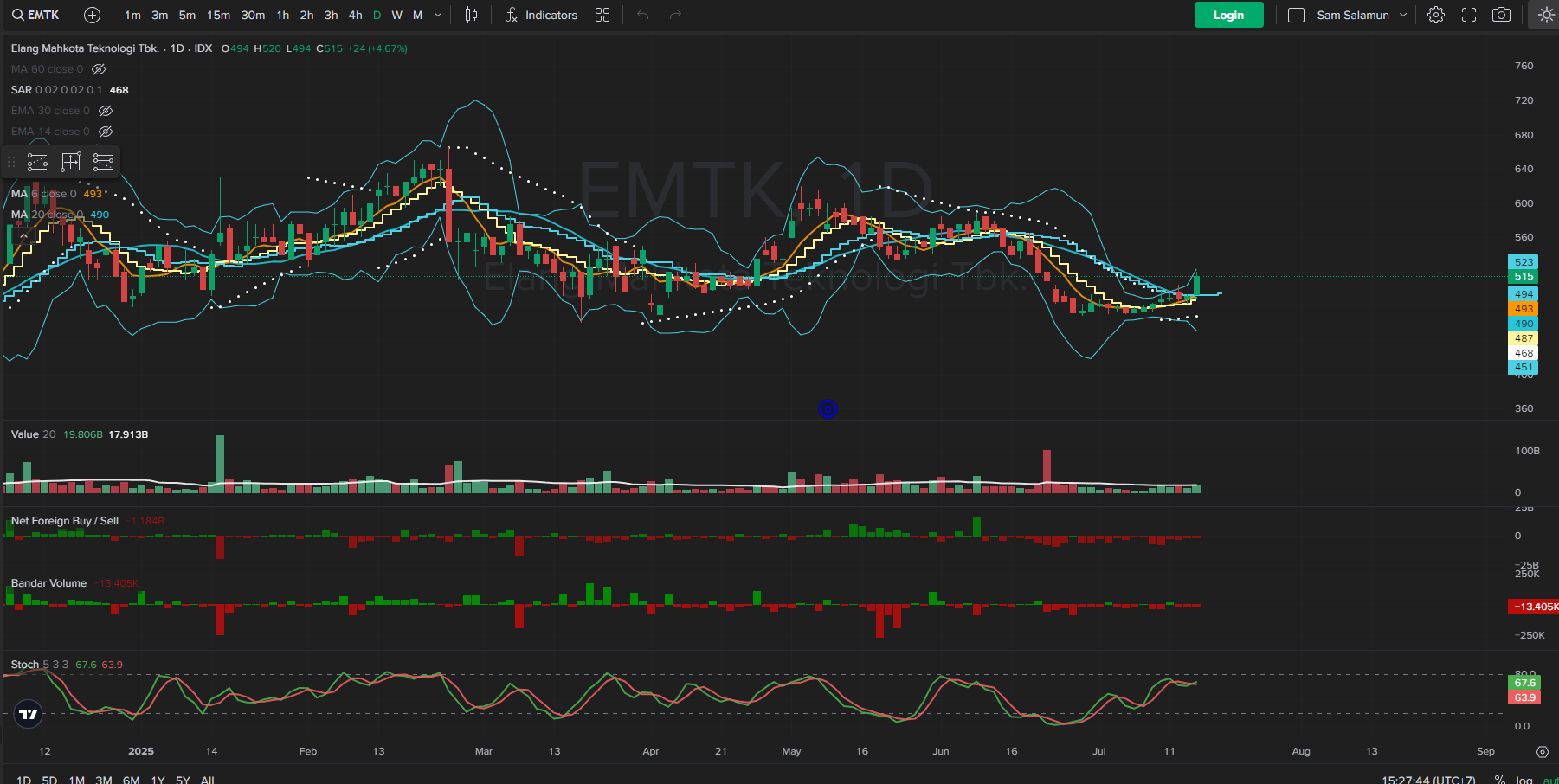Open time axis settings gear icon
This screenshot has width=1559, height=784.
1542,751
